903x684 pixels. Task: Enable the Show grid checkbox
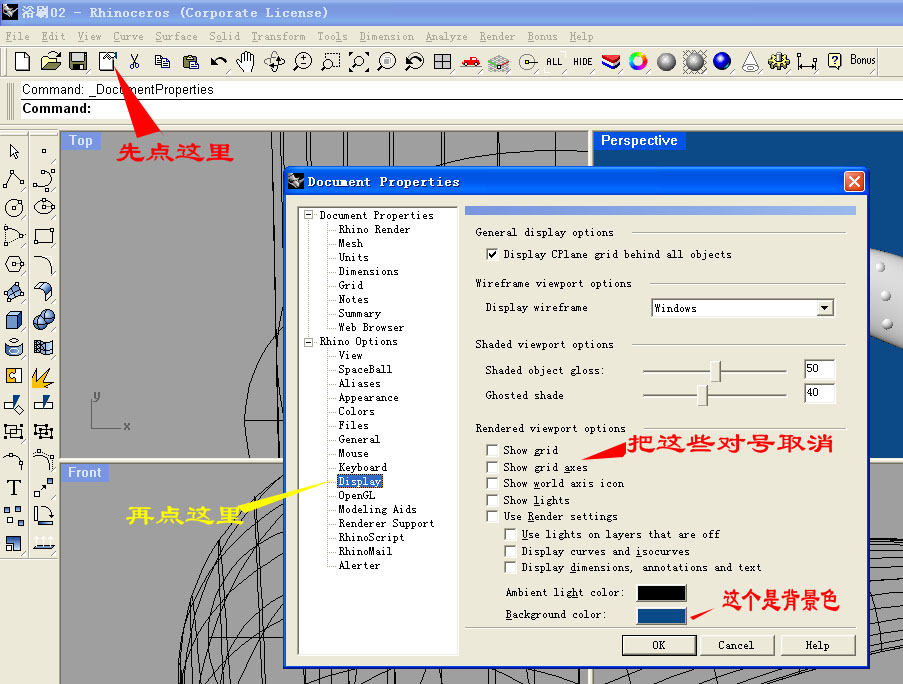click(492, 451)
